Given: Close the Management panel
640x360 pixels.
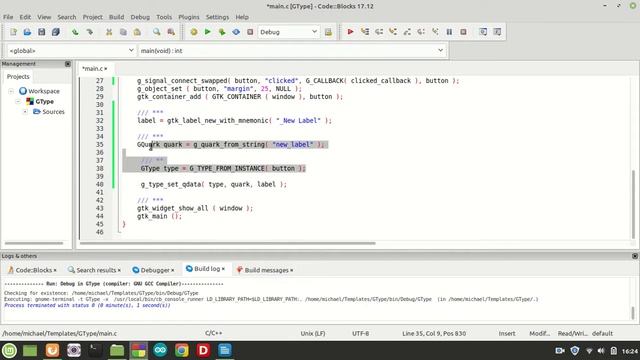Looking at the screenshot, I should pos(68,64).
